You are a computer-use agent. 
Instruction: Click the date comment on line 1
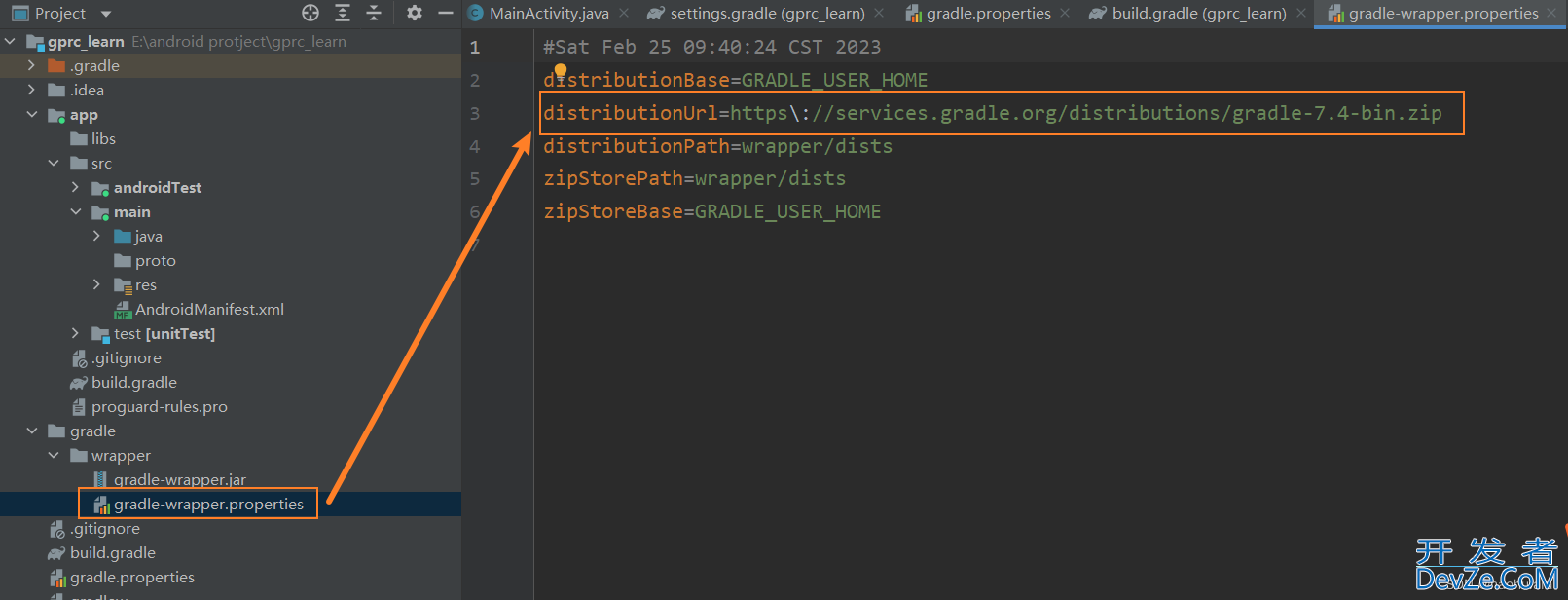click(x=712, y=47)
